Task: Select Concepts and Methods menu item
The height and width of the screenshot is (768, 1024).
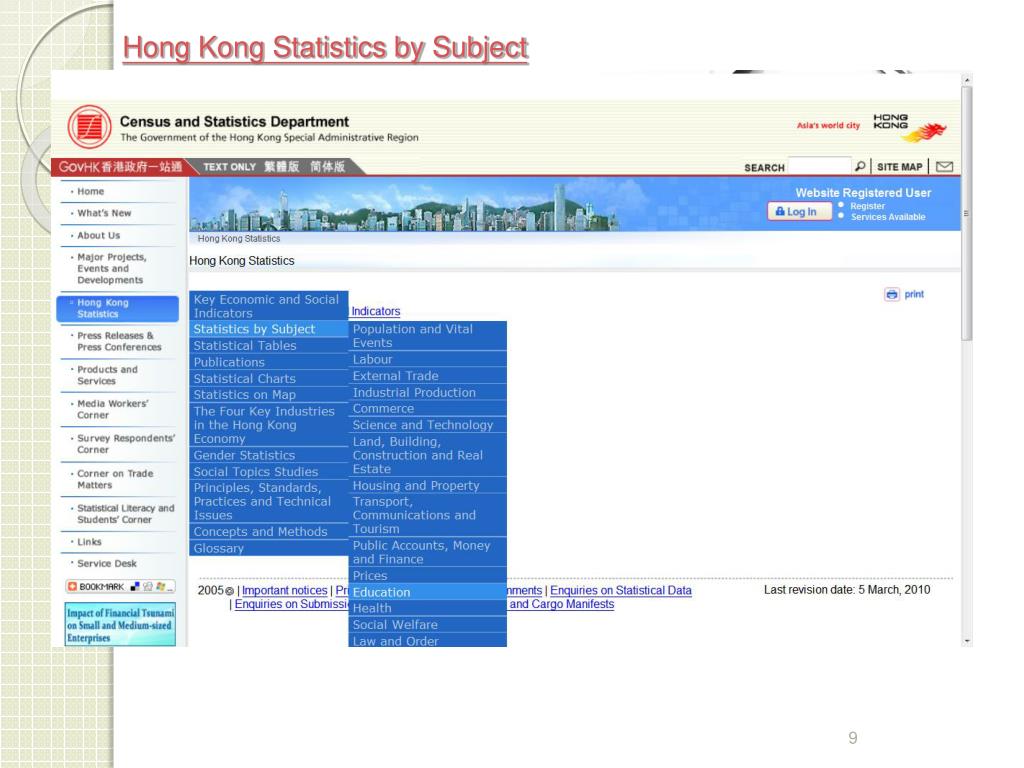Action: pos(268,532)
